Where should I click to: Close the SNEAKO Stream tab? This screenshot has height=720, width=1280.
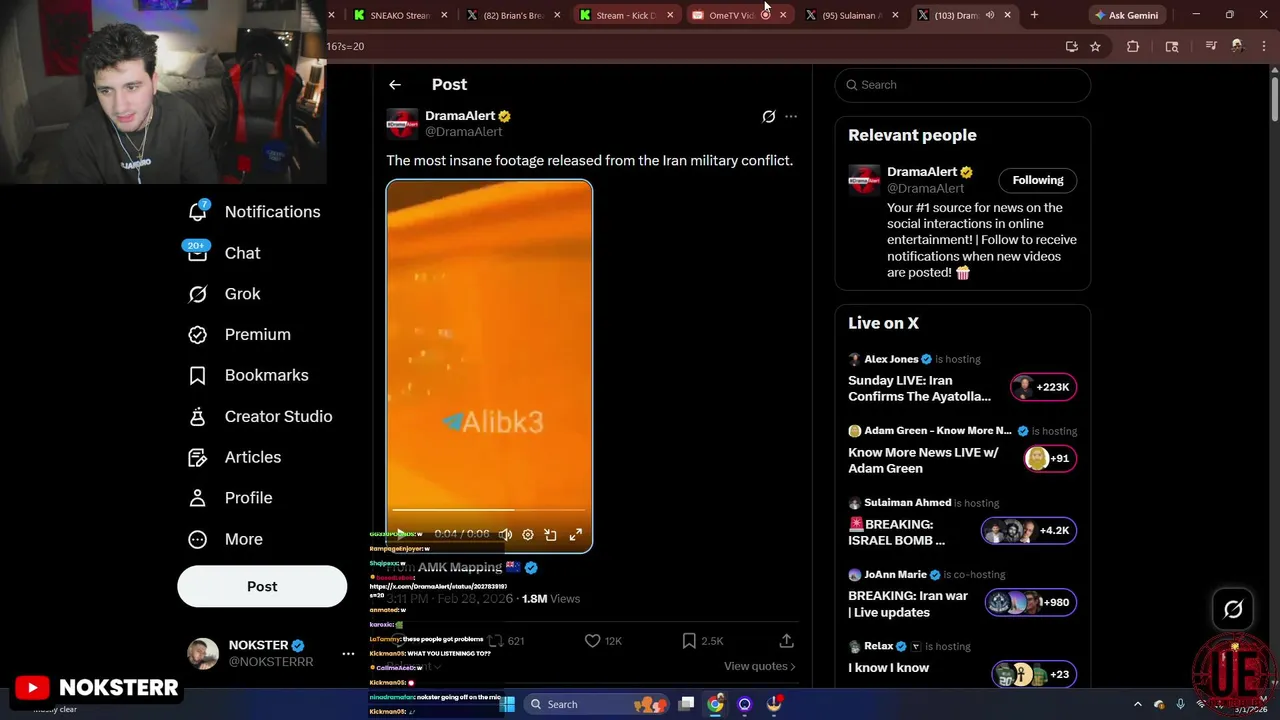click(x=444, y=15)
